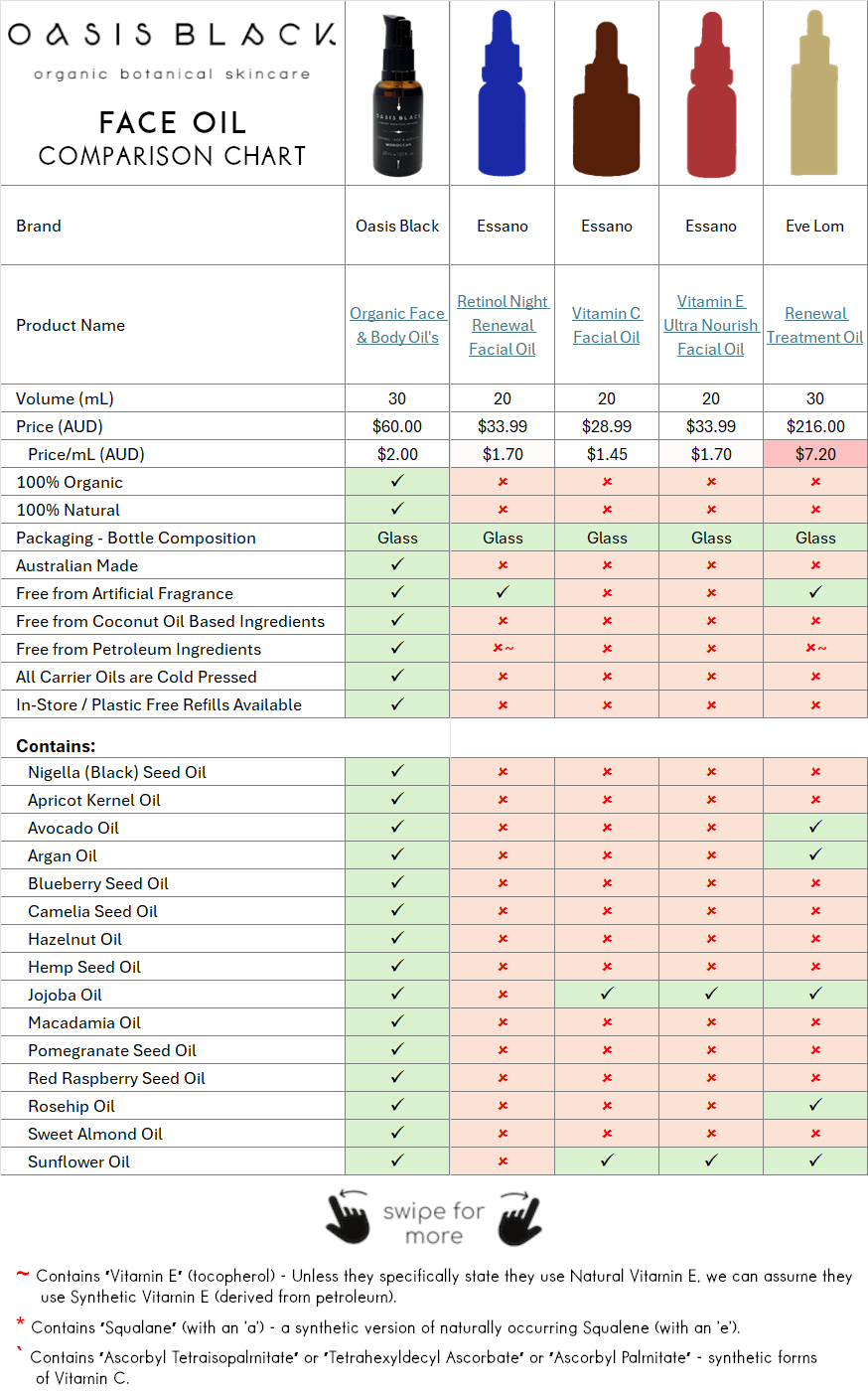This screenshot has height=1391, width=868.
Task: Click Vitamin E oil's Jojoba Oil check mark
Action: coord(711,994)
